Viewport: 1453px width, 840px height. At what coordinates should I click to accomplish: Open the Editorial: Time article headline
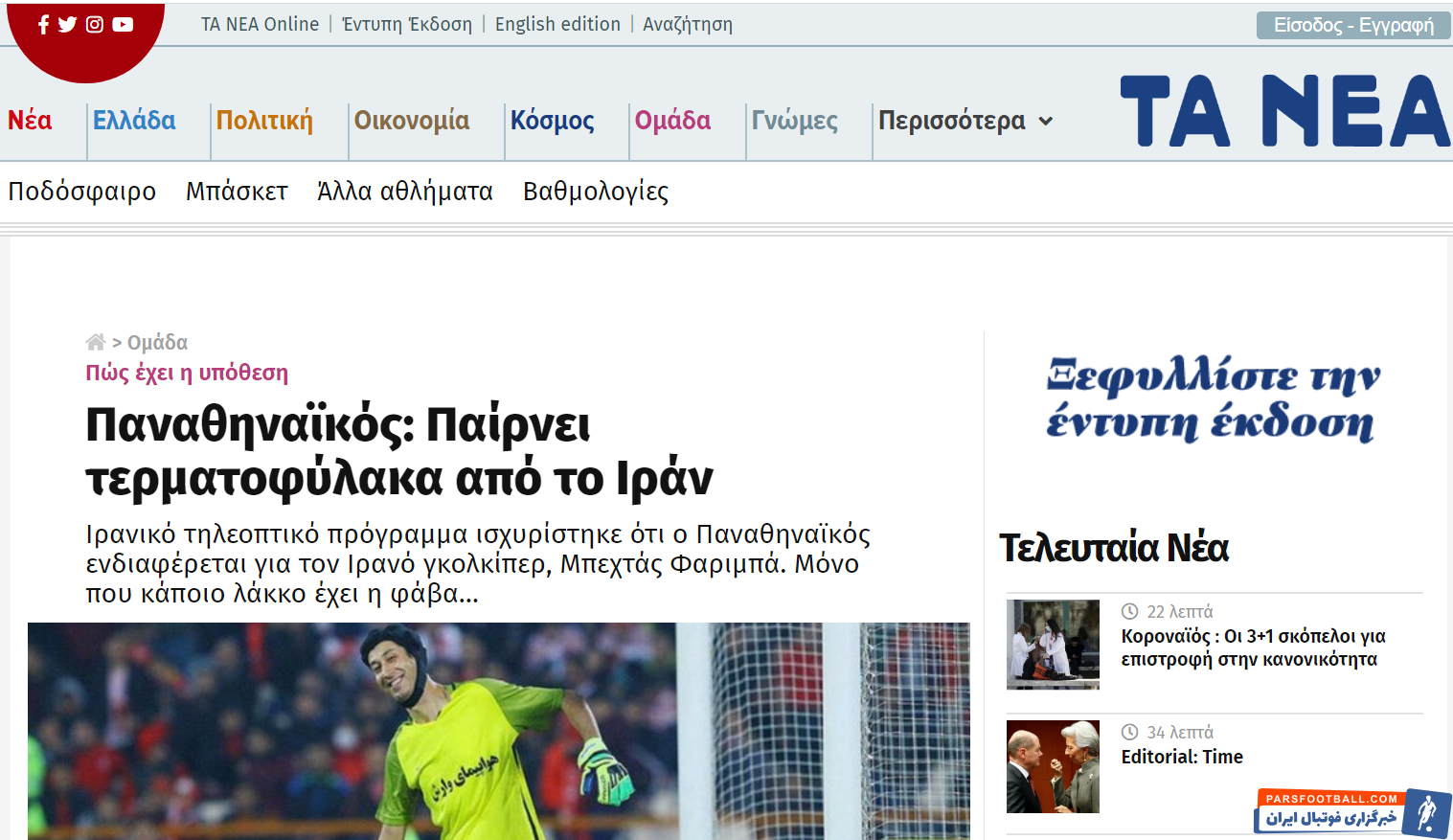coord(1182,757)
